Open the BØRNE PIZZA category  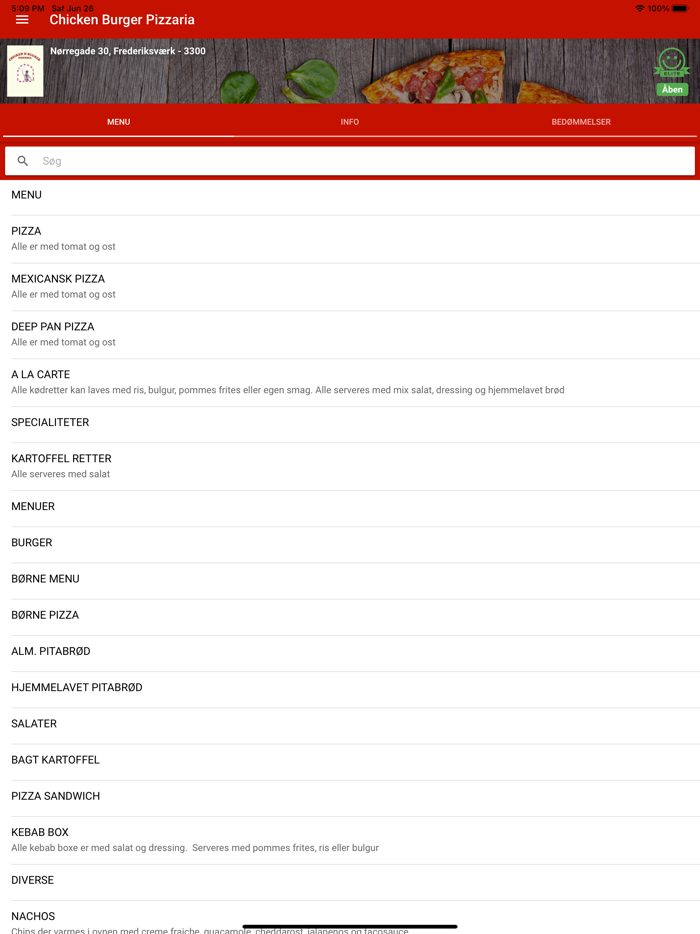point(350,617)
